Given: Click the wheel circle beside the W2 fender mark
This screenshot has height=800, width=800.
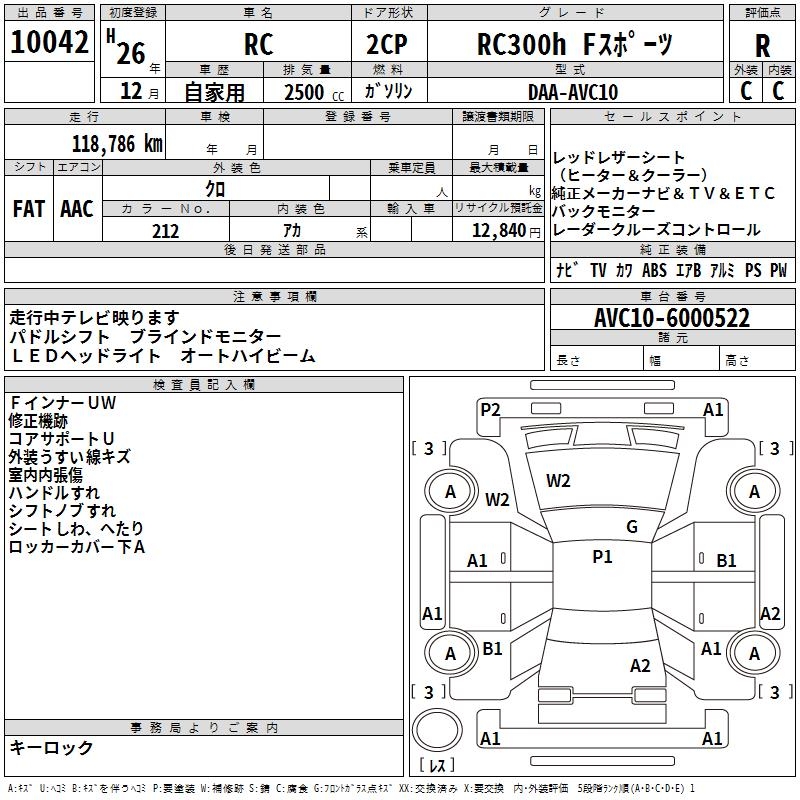Looking at the screenshot, I should 450,491.
